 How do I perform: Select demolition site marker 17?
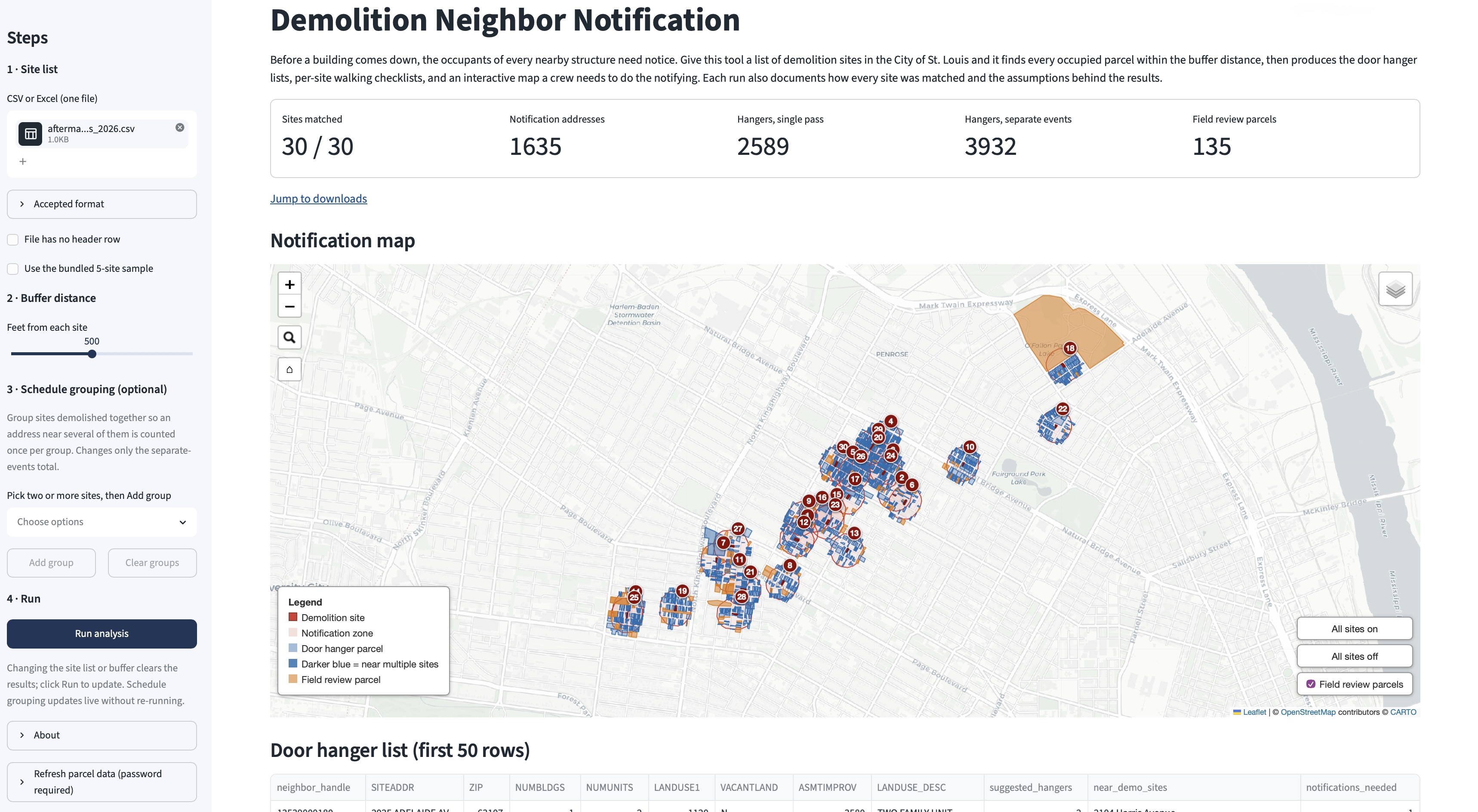[x=855, y=479]
